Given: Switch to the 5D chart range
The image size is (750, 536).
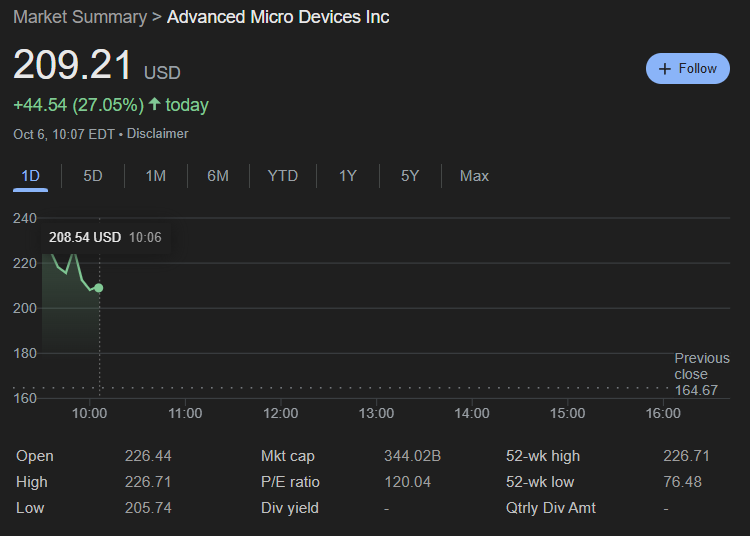Looking at the screenshot, I should point(93,176).
